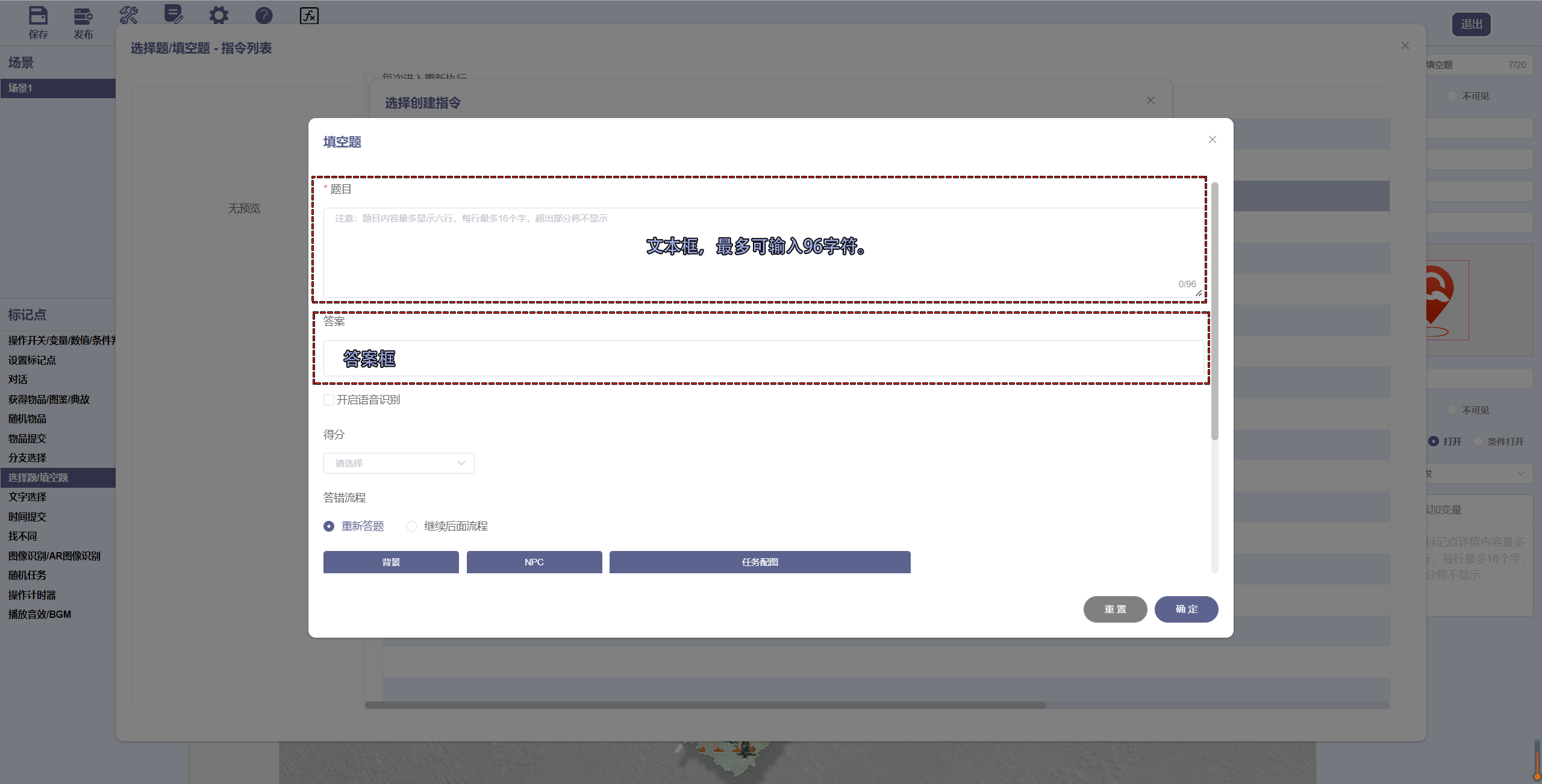Screen dimensions: 1542x784
Task: Click the help question mark icon
Action: (x=263, y=15)
